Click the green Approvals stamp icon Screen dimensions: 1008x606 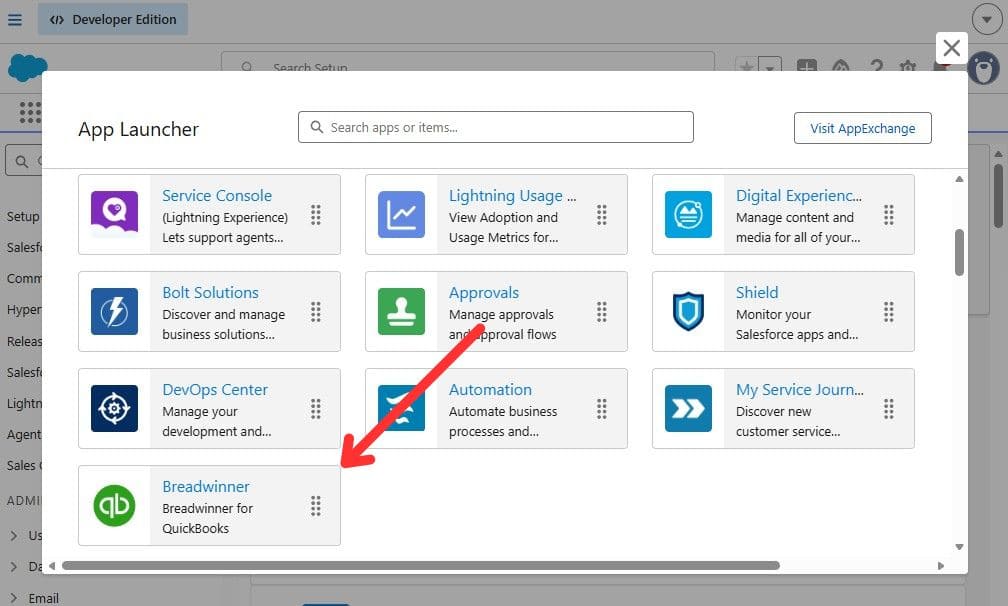tap(401, 312)
